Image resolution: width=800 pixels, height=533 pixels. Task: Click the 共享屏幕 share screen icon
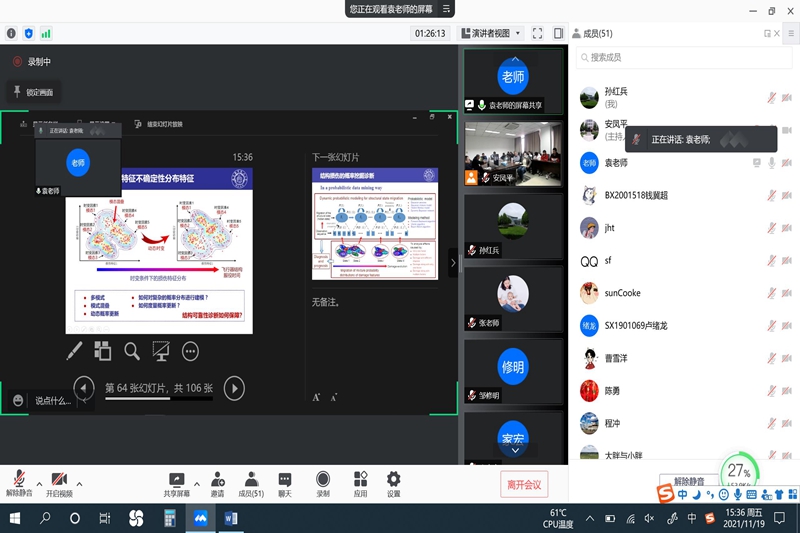tap(177, 484)
